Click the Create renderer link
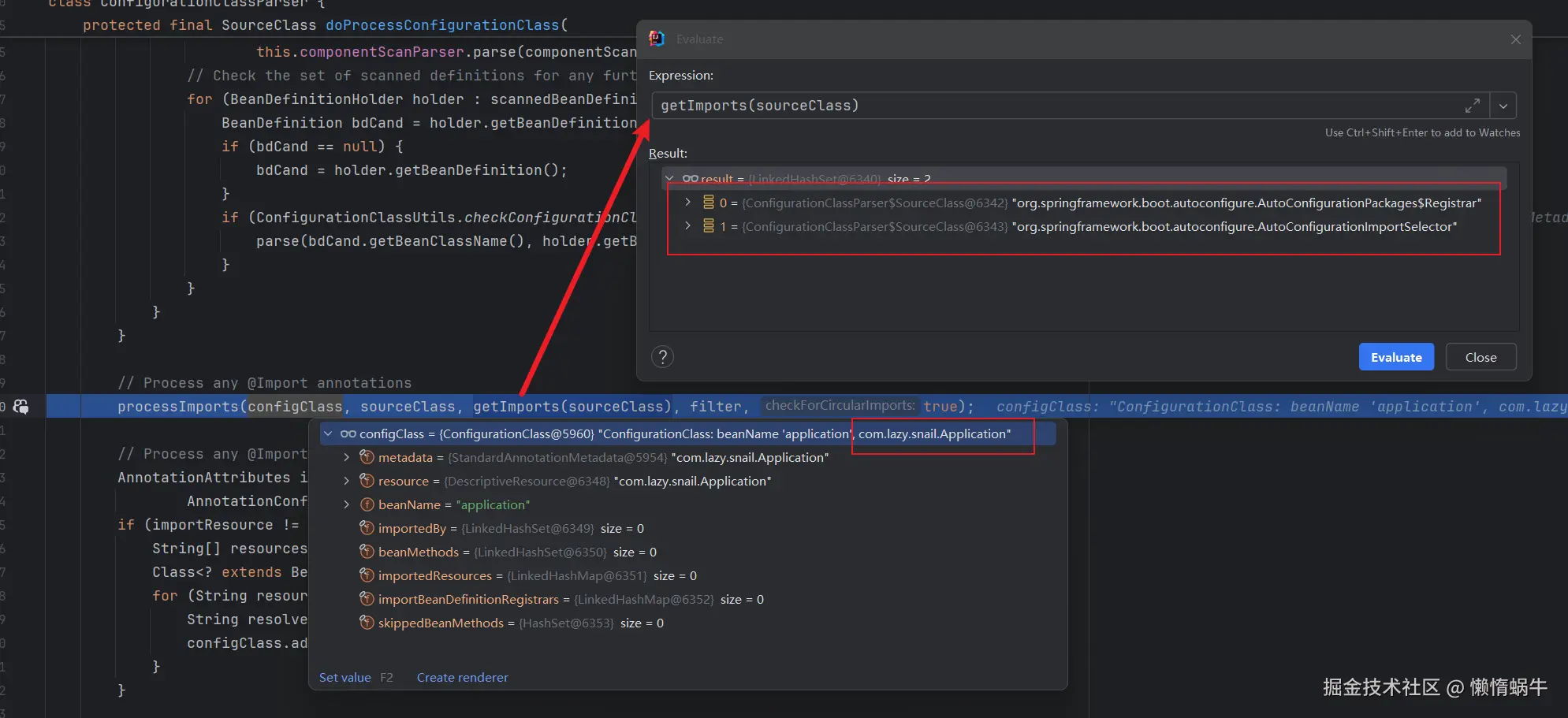This screenshot has height=718, width=1568. 462,677
